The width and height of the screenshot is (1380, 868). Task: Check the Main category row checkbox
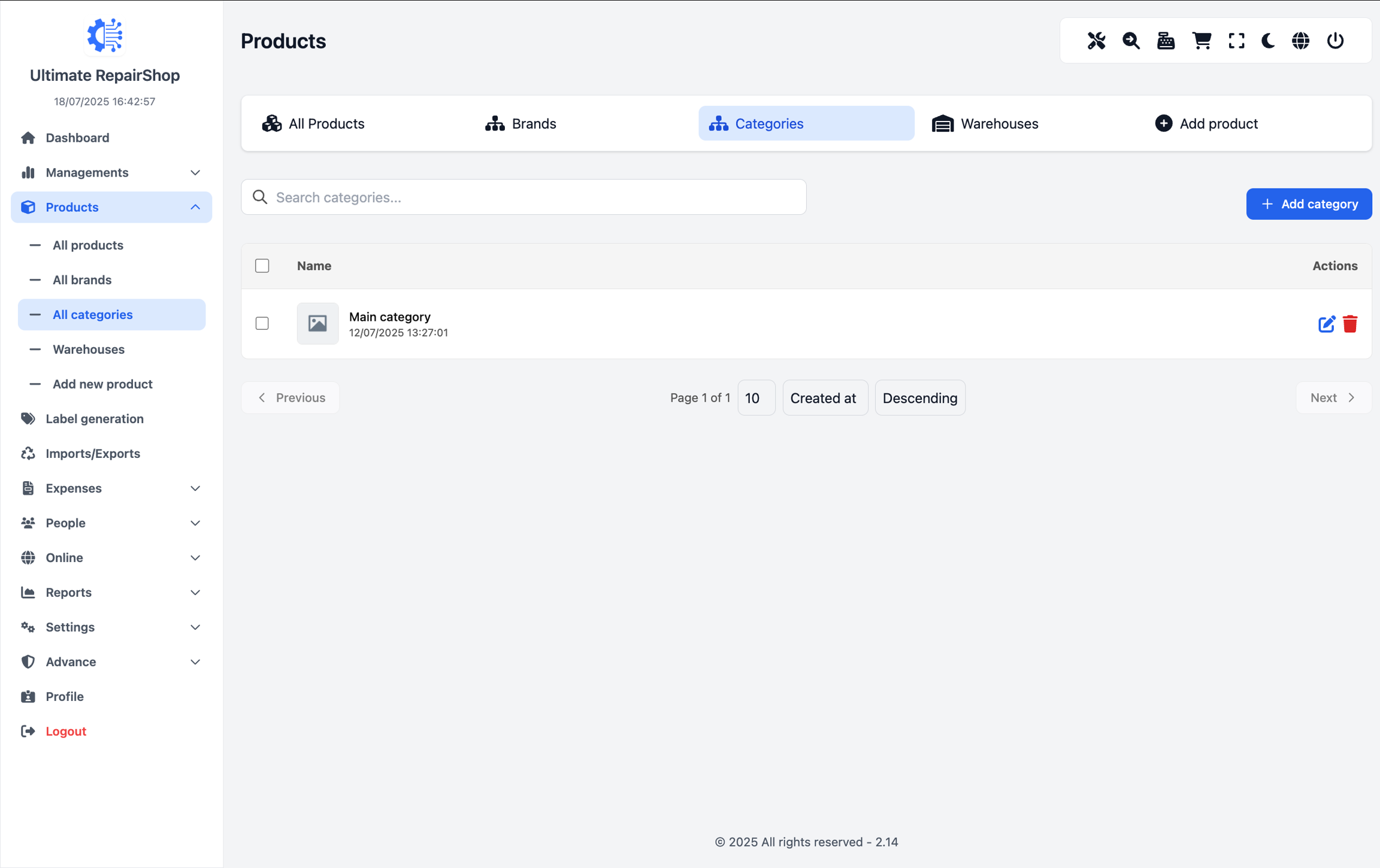[x=262, y=323]
